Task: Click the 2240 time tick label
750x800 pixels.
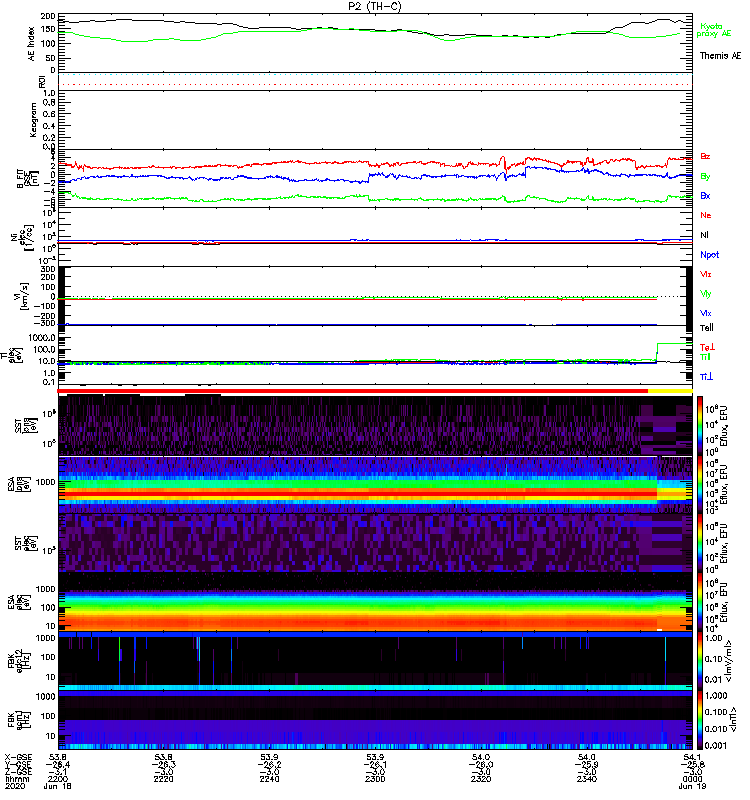Action: pos(269,779)
